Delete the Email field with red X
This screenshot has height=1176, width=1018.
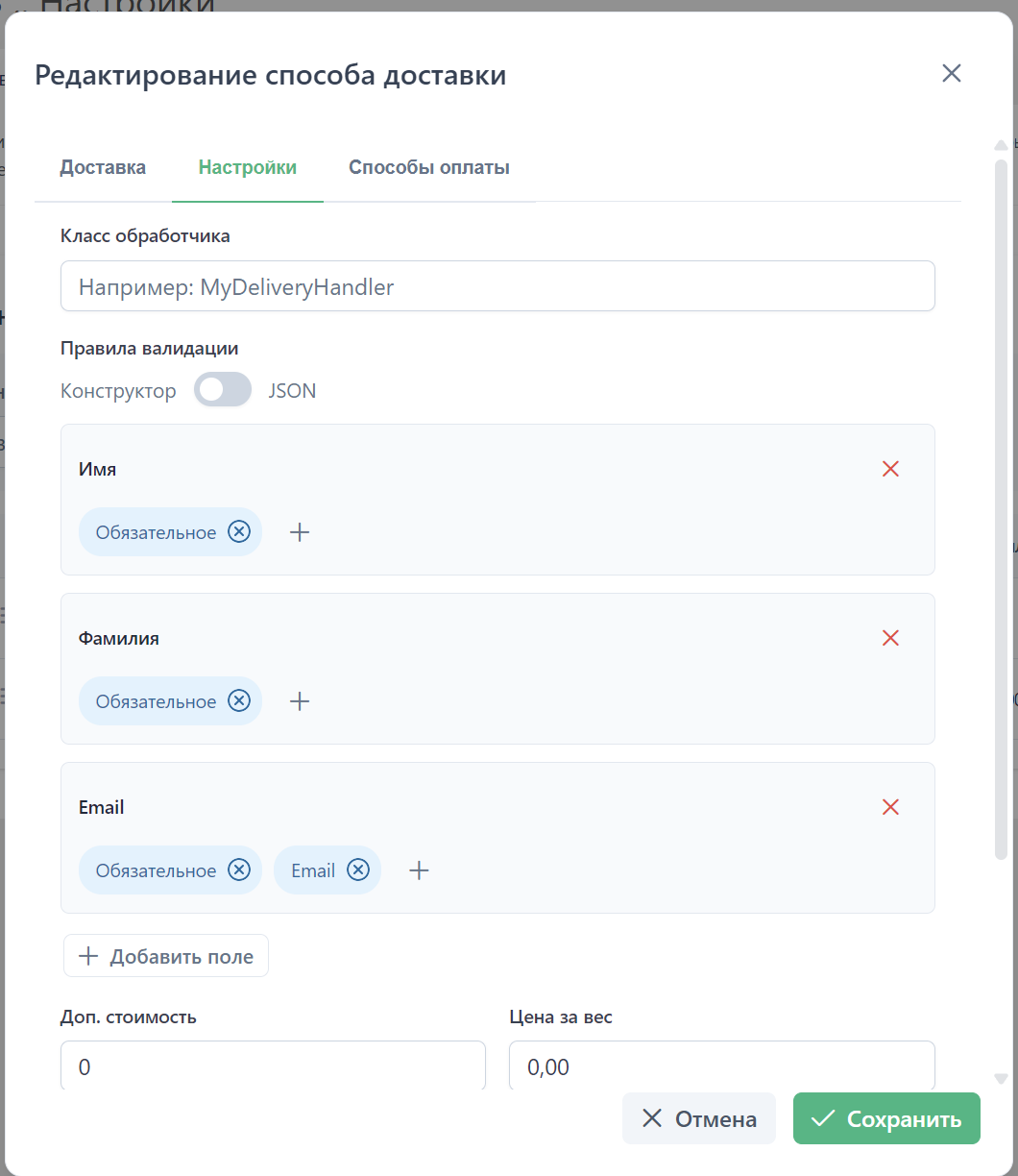pyautogui.click(x=890, y=807)
